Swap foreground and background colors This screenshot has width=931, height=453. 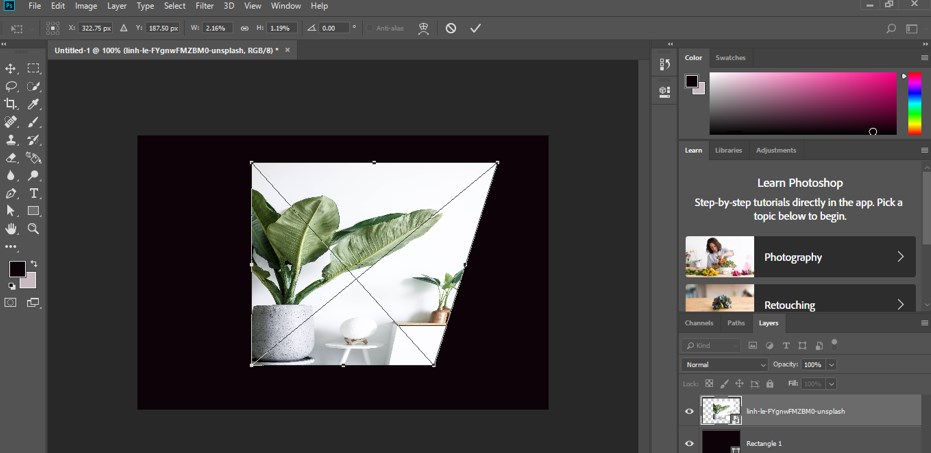(x=34, y=264)
